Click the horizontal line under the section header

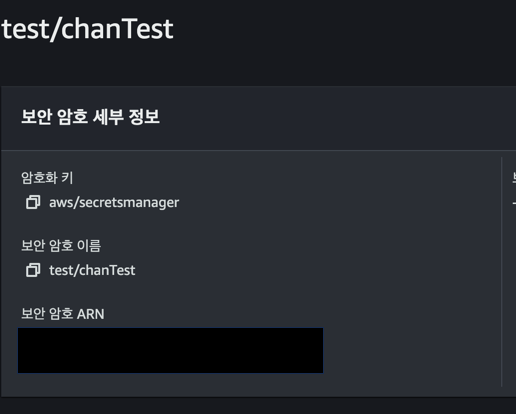point(259,150)
